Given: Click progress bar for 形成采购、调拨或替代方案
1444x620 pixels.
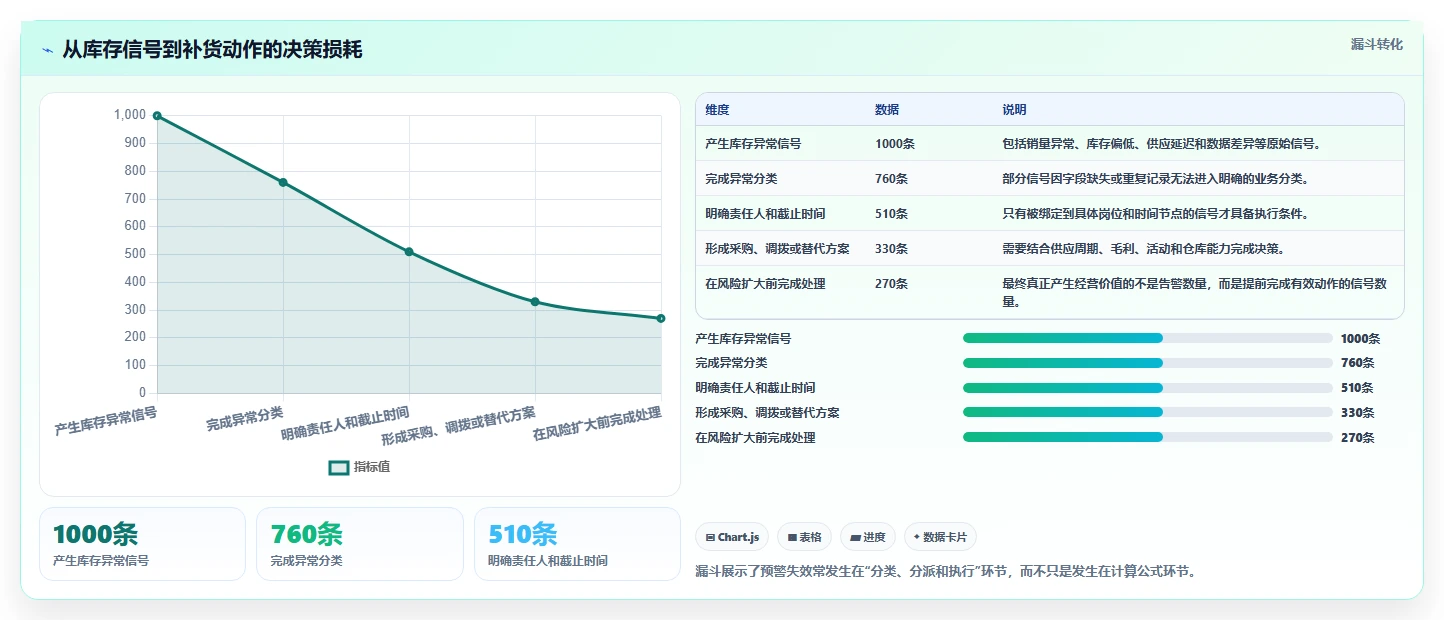Looking at the screenshot, I should coord(1148,412).
